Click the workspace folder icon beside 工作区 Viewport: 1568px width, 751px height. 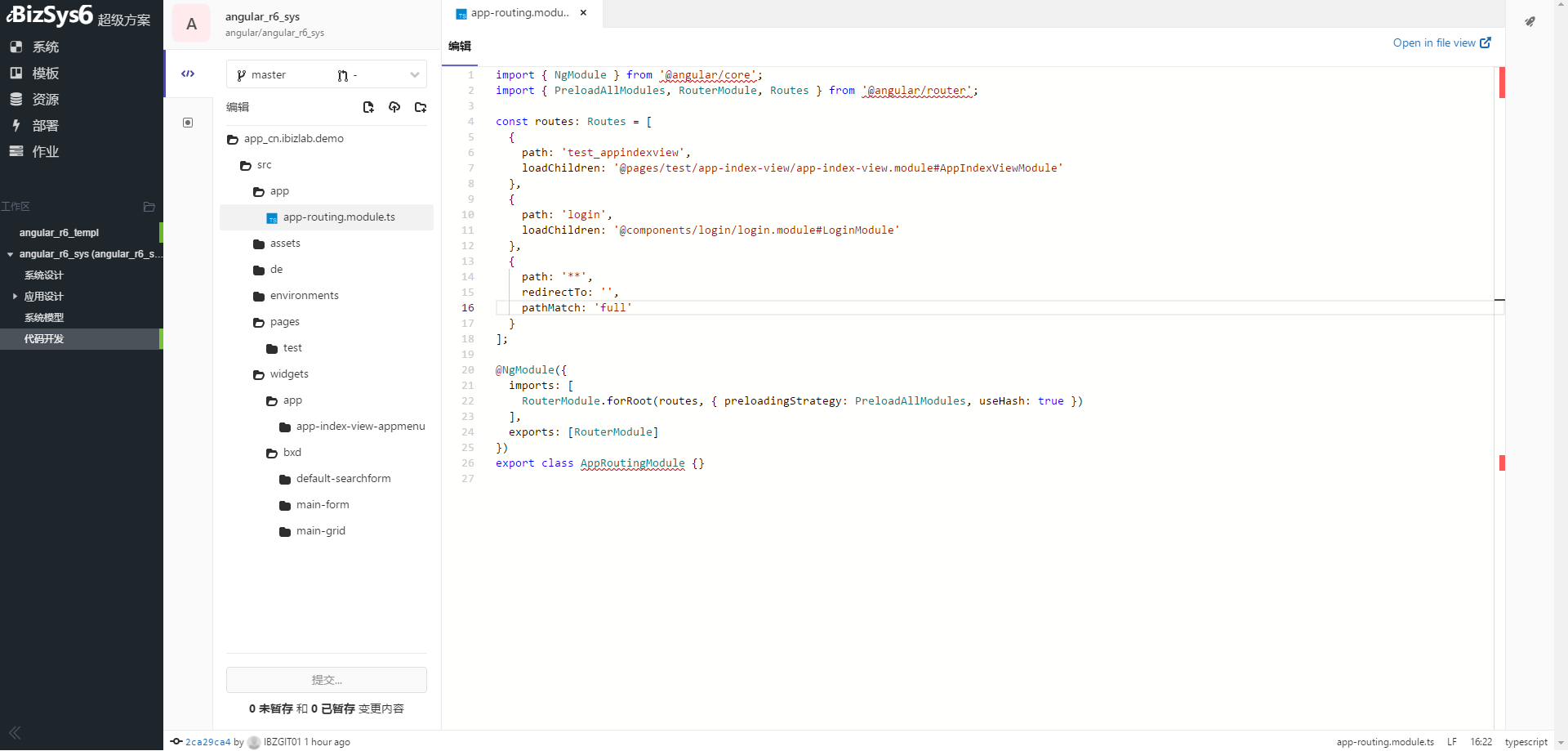[149, 207]
